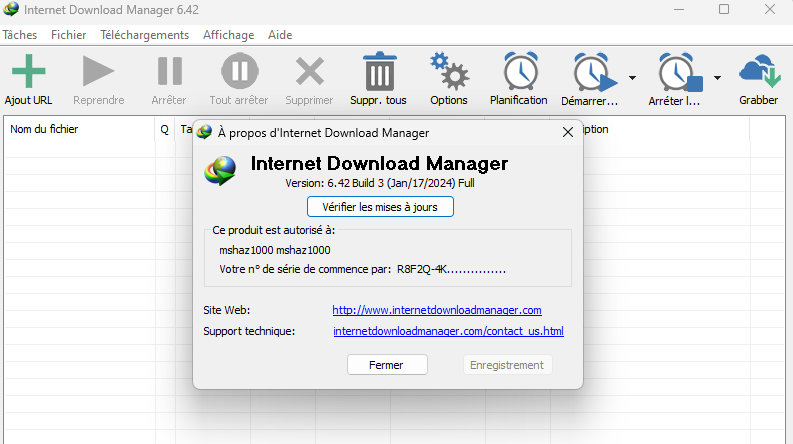
Task: Click the Nom du fichier column header
Action: point(79,129)
